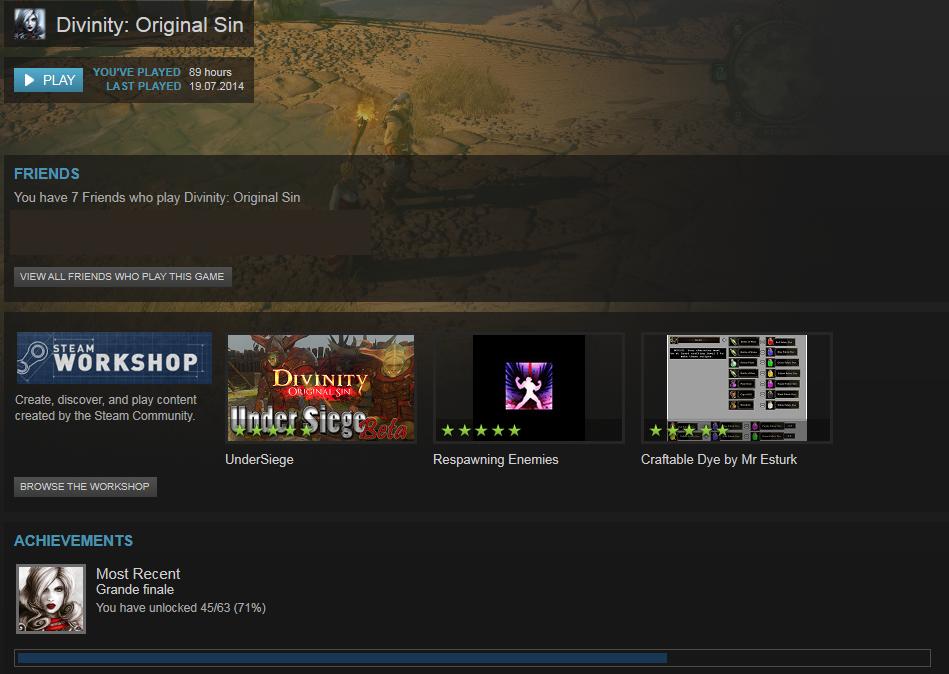Open the Respawning Enemies workshop thumbnail

click(x=528, y=388)
